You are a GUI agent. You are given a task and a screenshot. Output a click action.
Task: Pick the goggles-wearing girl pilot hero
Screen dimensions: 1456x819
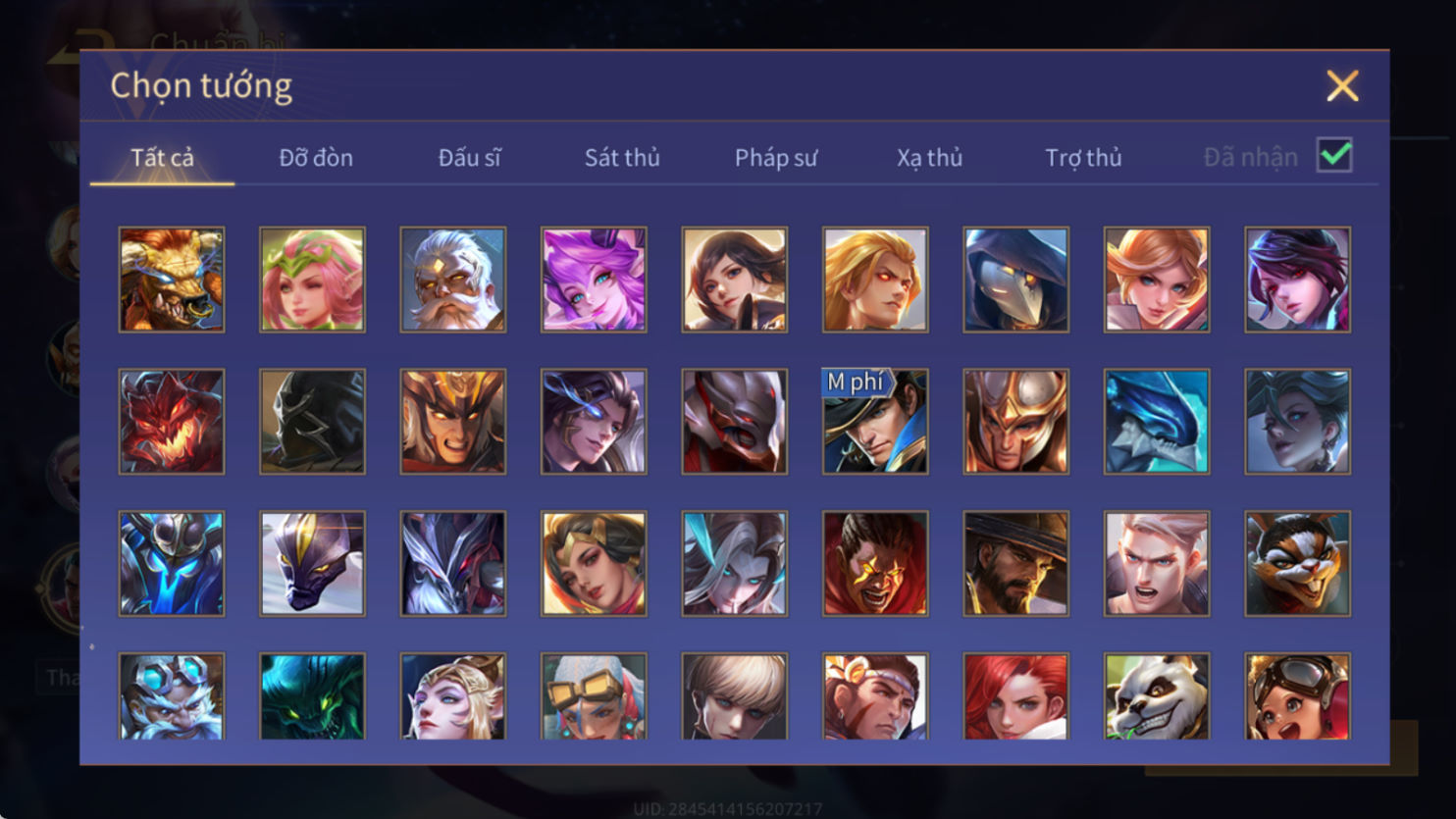(1297, 695)
